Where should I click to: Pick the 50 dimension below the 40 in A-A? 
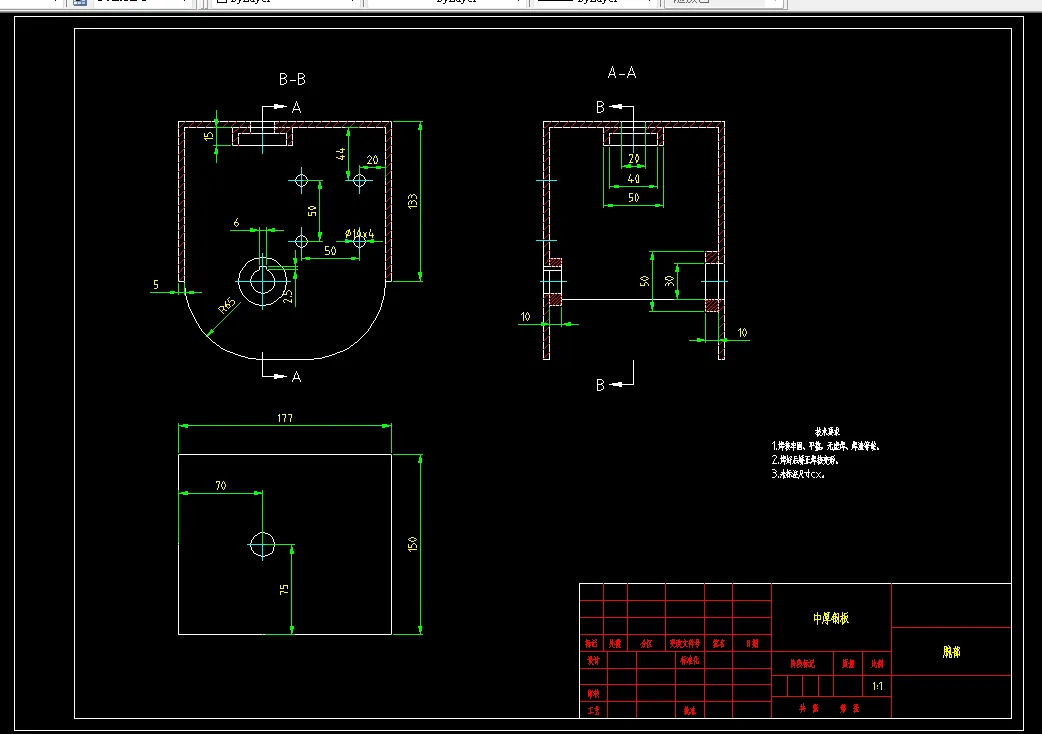coord(633,197)
